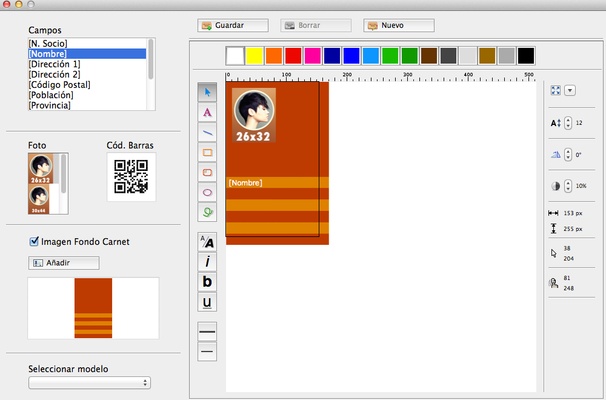Pick the white color swatch

[235, 56]
